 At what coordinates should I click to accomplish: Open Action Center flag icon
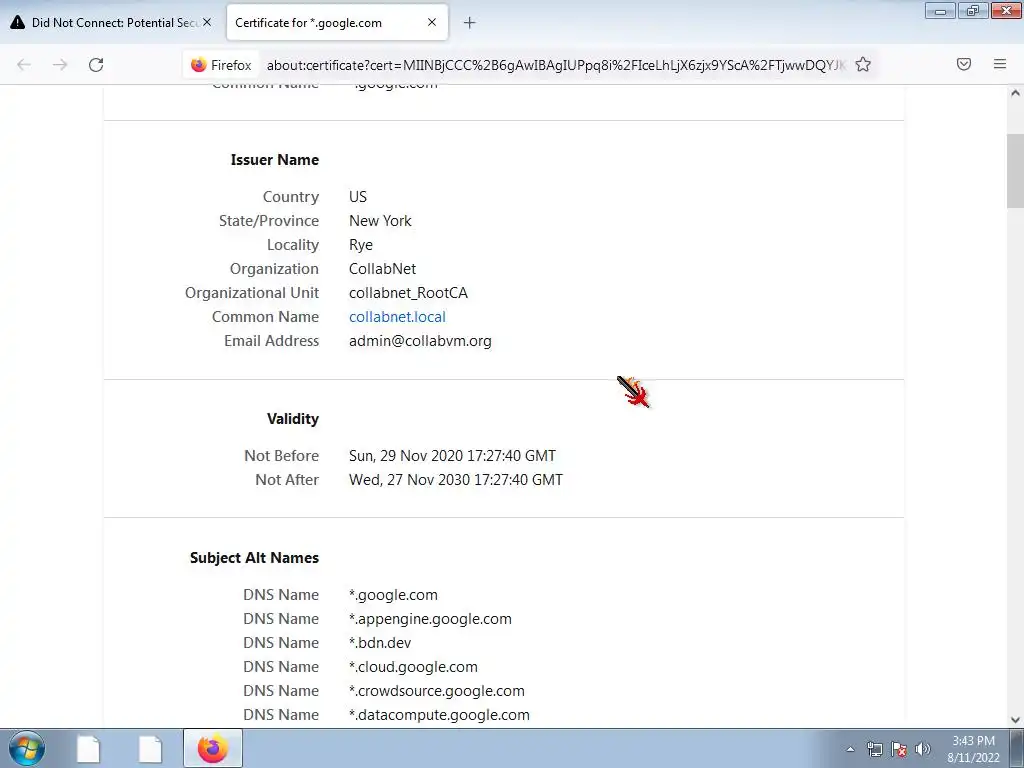point(899,749)
